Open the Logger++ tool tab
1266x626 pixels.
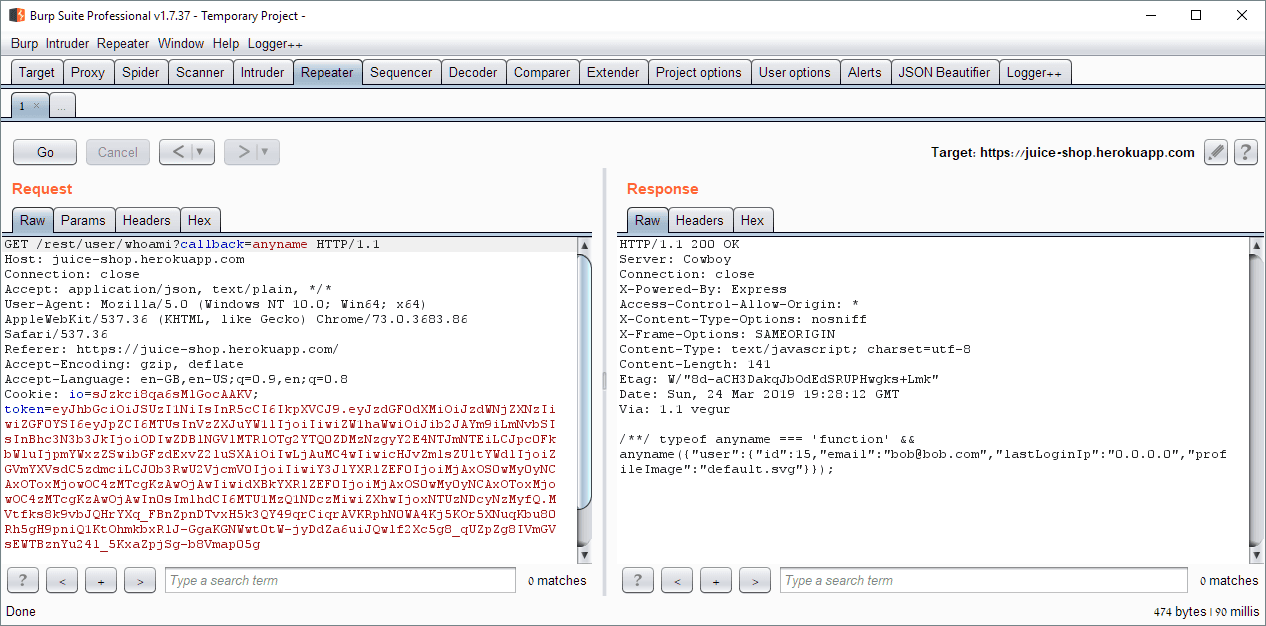pos(1034,72)
